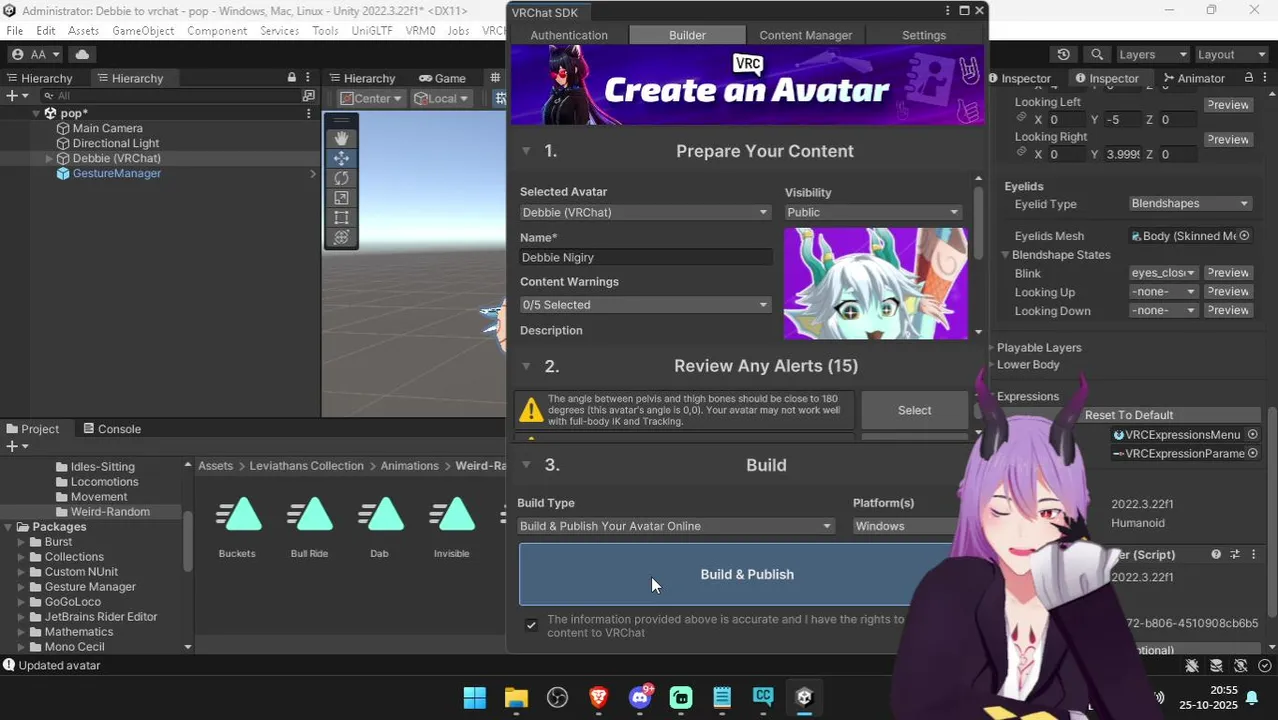Click the global search magnifier icon
The width and height of the screenshot is (1278, 720).
pos(1097,54)
